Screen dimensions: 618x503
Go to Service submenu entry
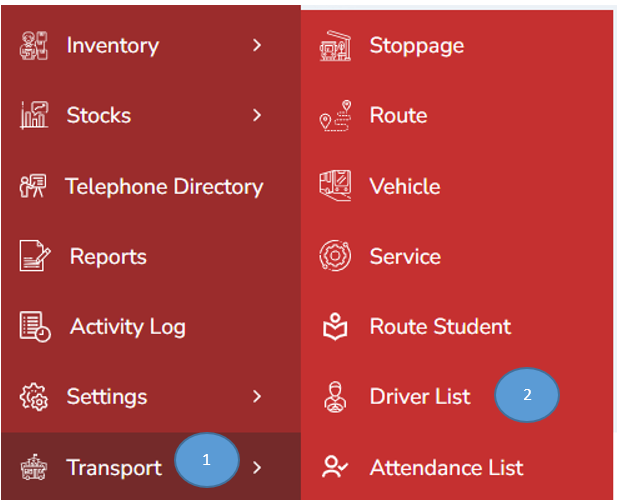456,256
